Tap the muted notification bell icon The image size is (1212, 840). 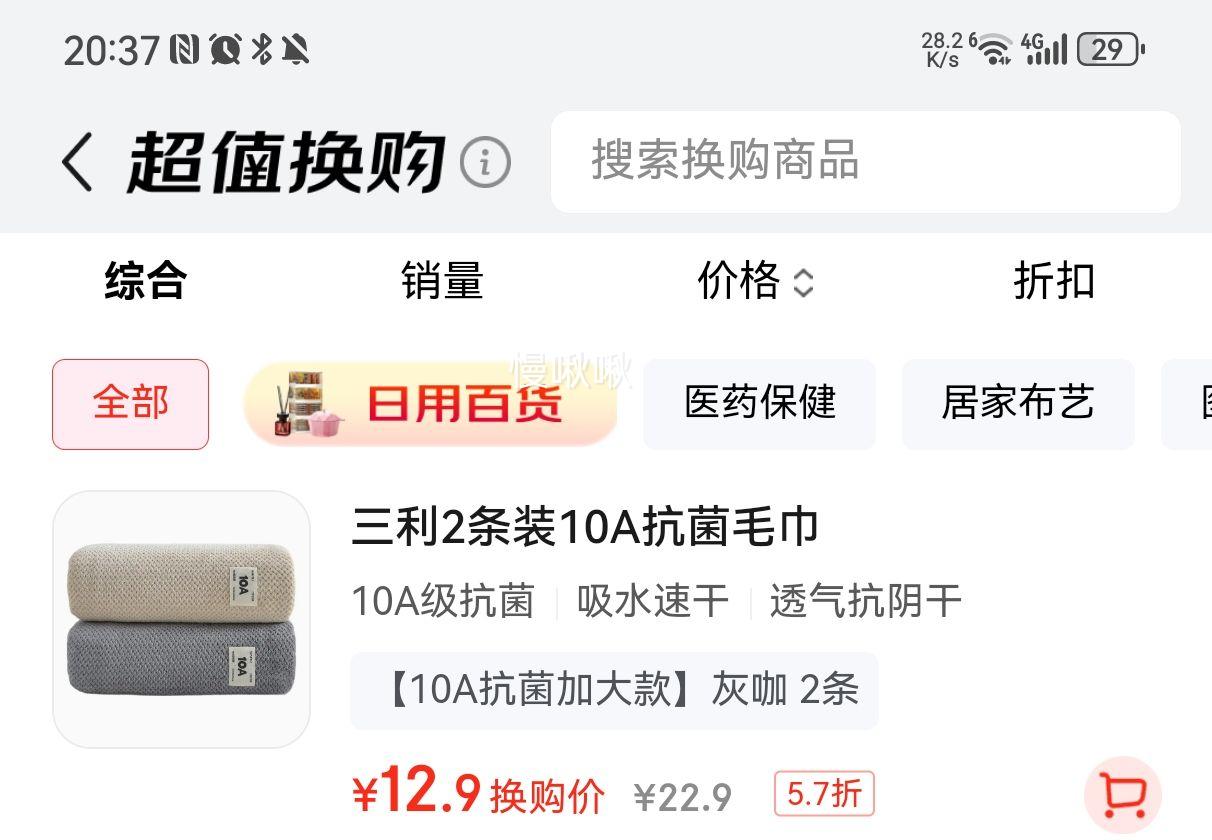(296, 49)
